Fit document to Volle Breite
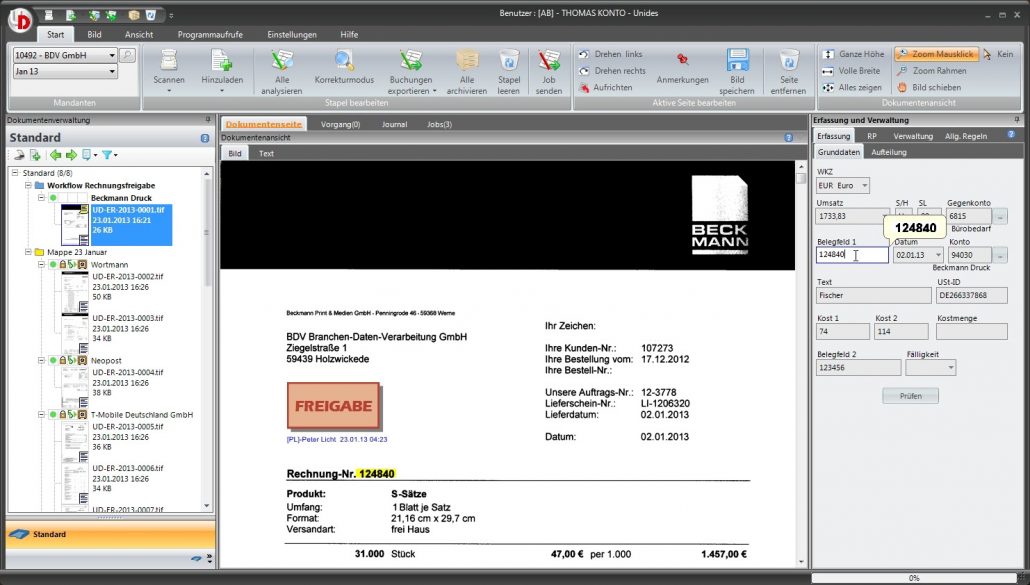The width and height of the screenshot is (1030, 585). point(851,70)
